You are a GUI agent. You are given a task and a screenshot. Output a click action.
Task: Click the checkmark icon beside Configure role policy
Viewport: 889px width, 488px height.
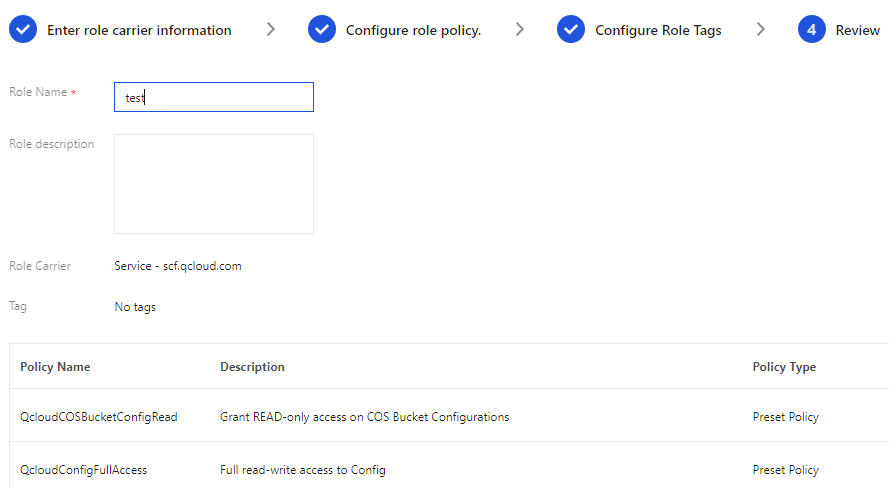[322, 30]
